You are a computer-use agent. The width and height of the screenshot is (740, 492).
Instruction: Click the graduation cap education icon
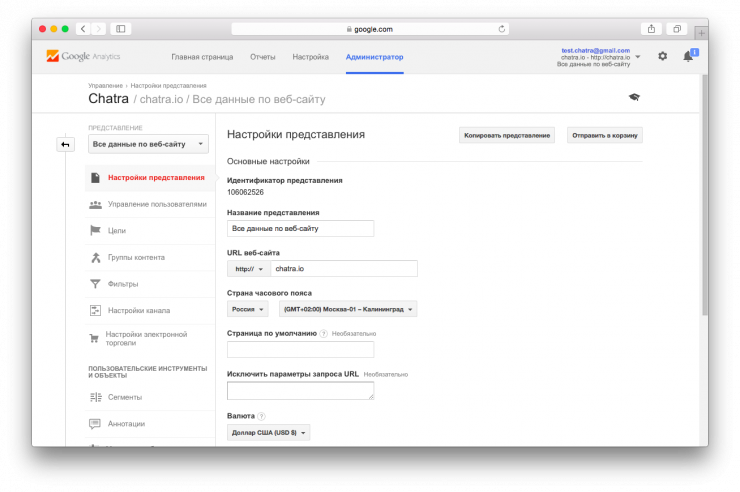click(633, 97)
